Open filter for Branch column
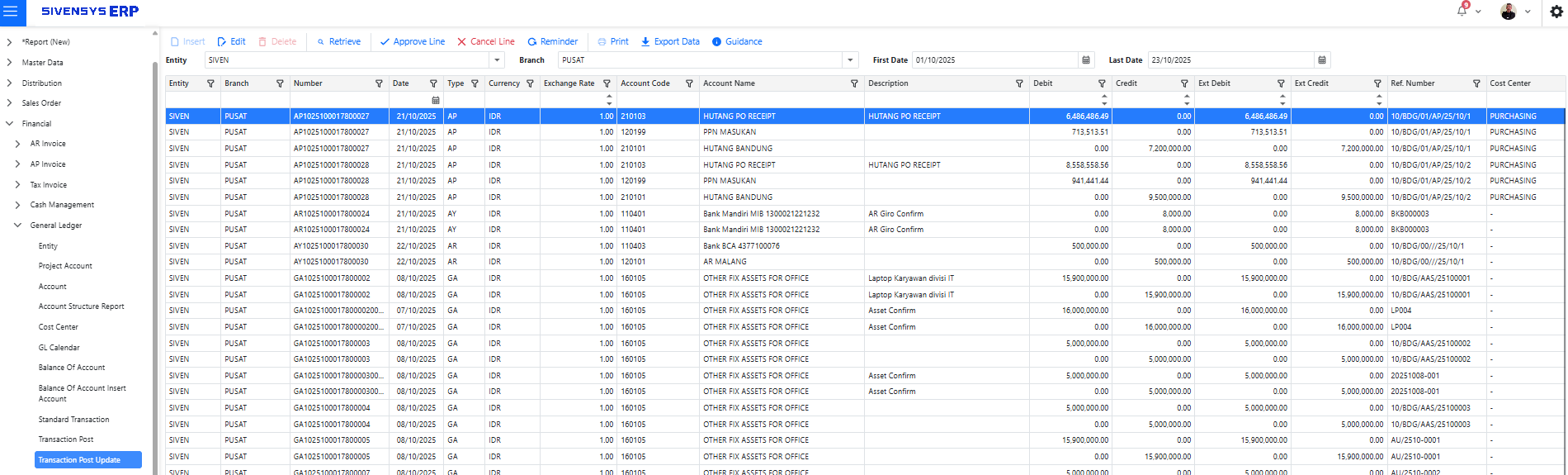1568x475 pixels. (x=280, y=83)
